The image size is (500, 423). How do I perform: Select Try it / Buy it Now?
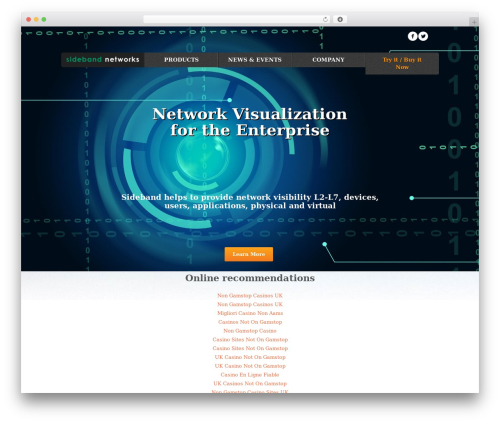pos(402,63)
